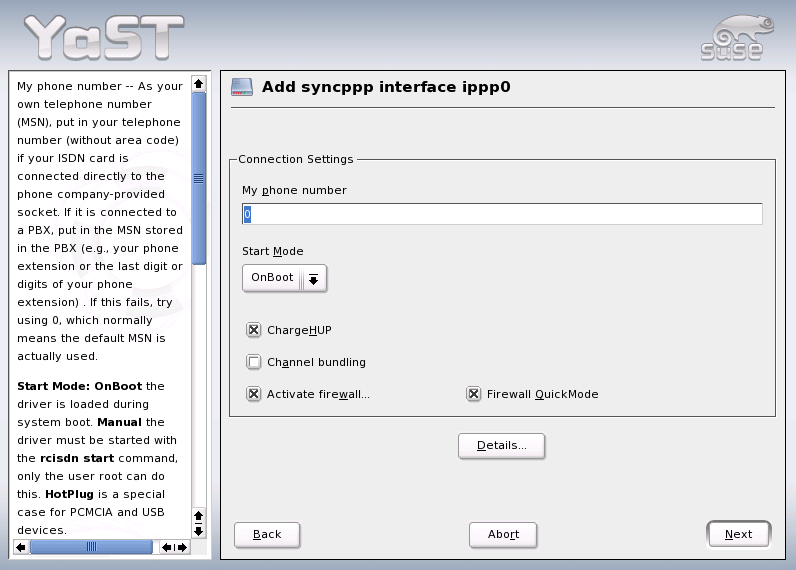Screen dimensions: 796x570
Task: Uncheck the ChargeHUP checkbox
Action: pos(254,330)
